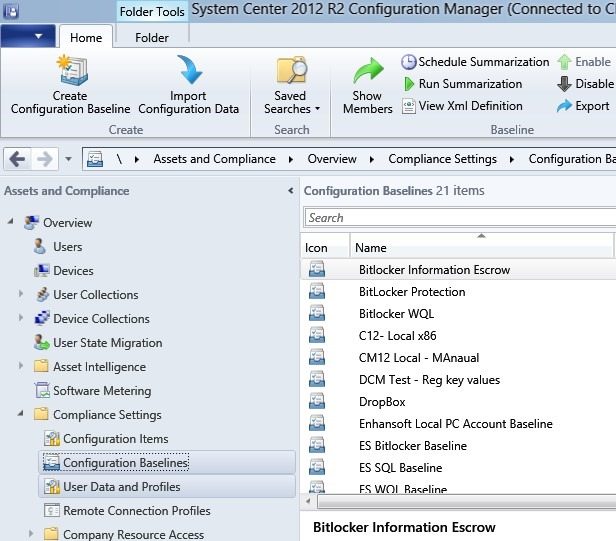The image size is (616, 541).
Task: Select DCM Test - Reg key values
Action: (x=429, y=380)
